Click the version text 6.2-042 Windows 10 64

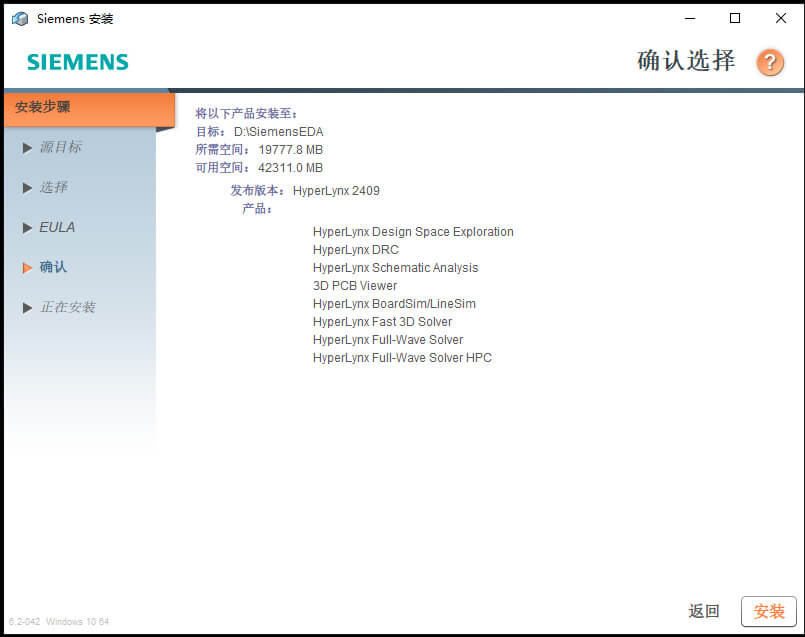[x=59, y=622]
